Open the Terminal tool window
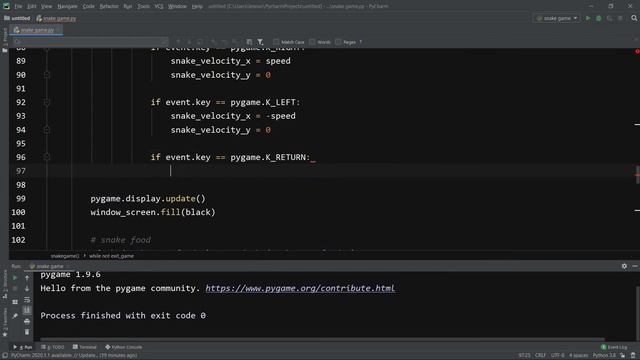Image resolution: width=640 pixels, height=360 pixels. (x=84, y=347)
